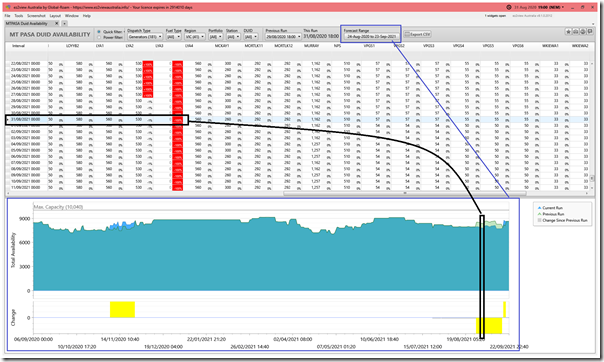Click the Export CSV button

417,34
